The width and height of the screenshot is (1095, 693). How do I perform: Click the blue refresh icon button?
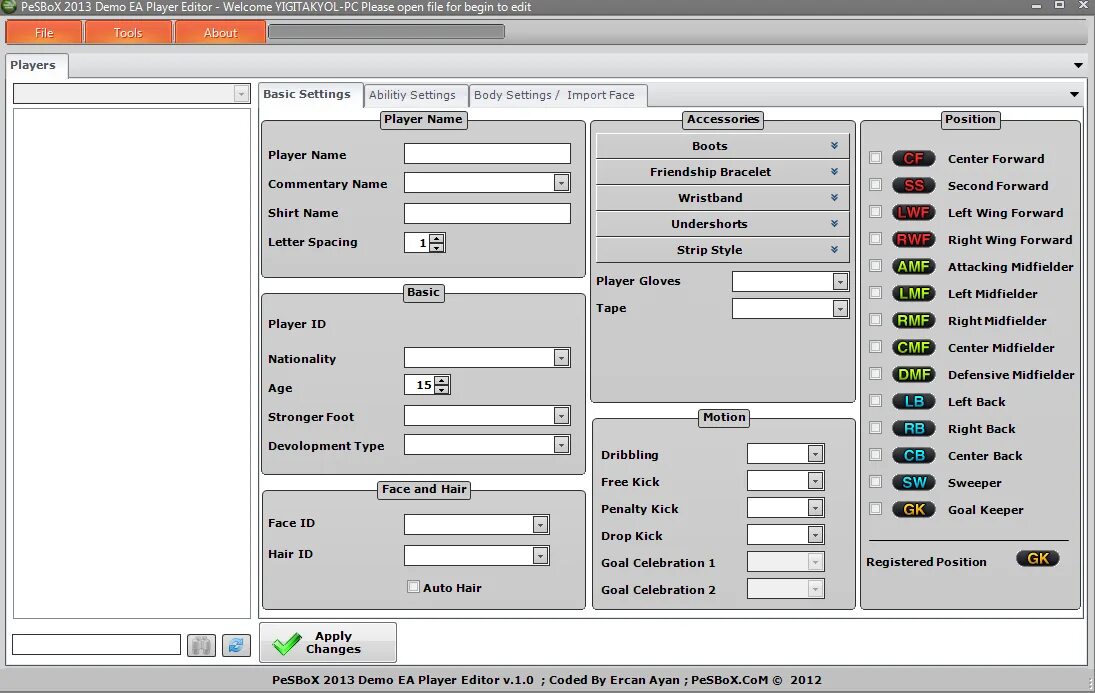(236, 645)
